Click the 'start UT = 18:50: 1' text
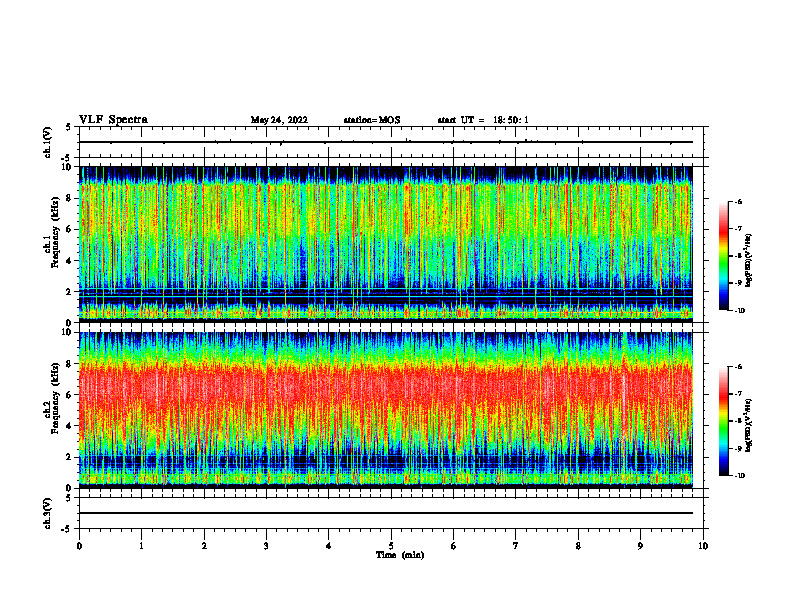 tap(483, 120)
